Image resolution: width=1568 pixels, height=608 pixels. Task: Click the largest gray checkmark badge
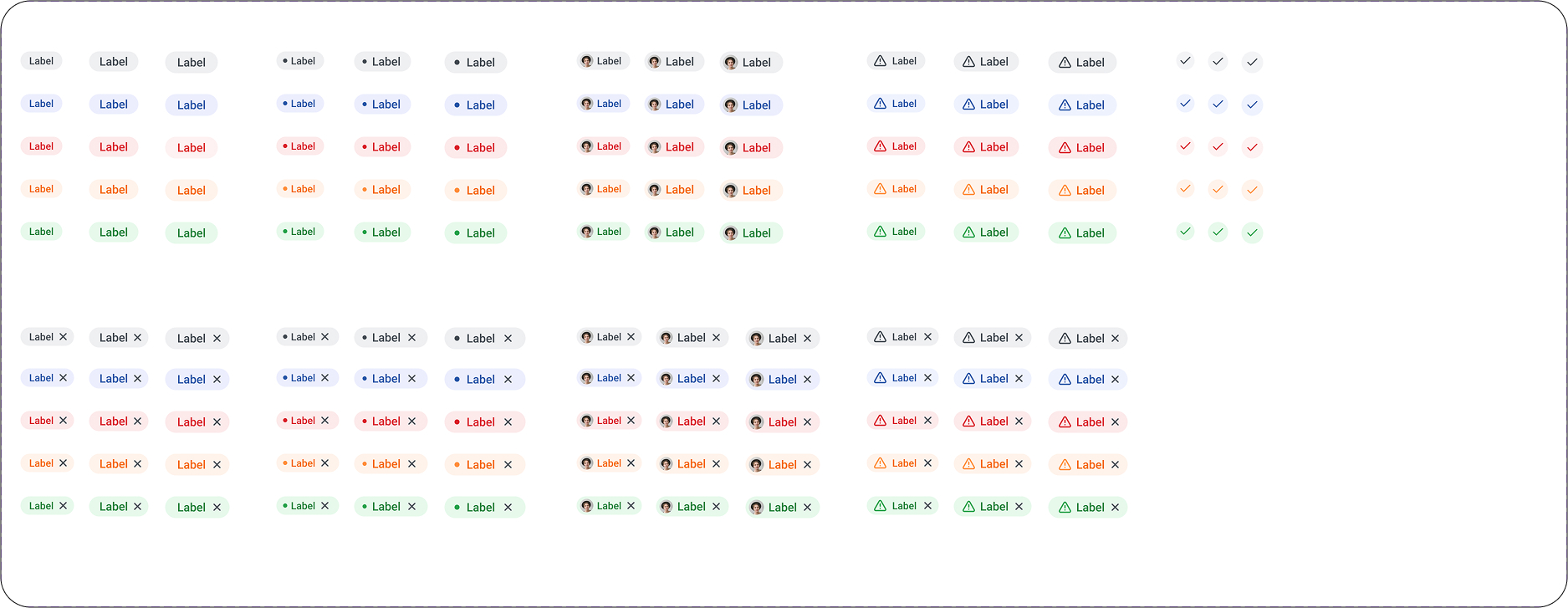(x=1252, y=63)
